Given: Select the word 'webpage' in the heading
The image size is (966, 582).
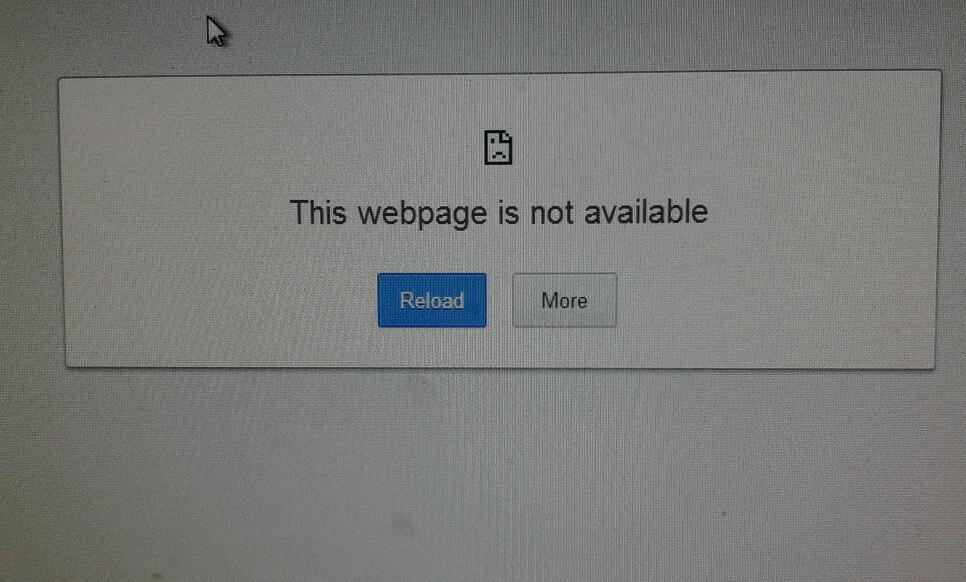Looking at the screenshot, I should 423,214.
